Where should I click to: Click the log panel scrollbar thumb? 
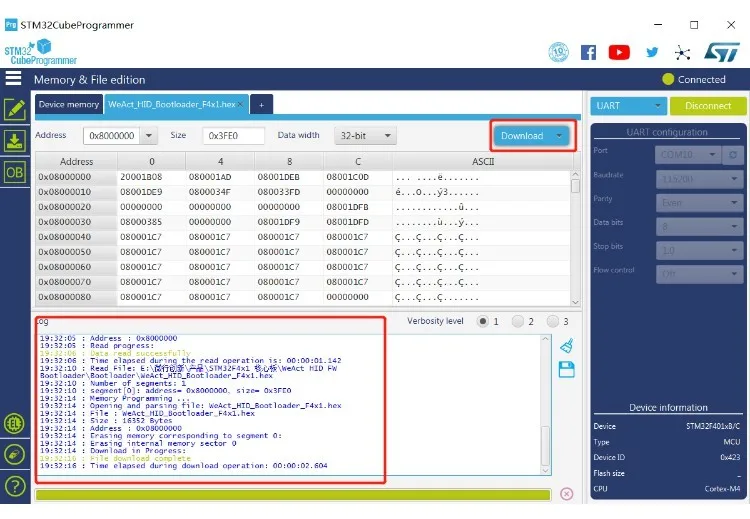545,445
